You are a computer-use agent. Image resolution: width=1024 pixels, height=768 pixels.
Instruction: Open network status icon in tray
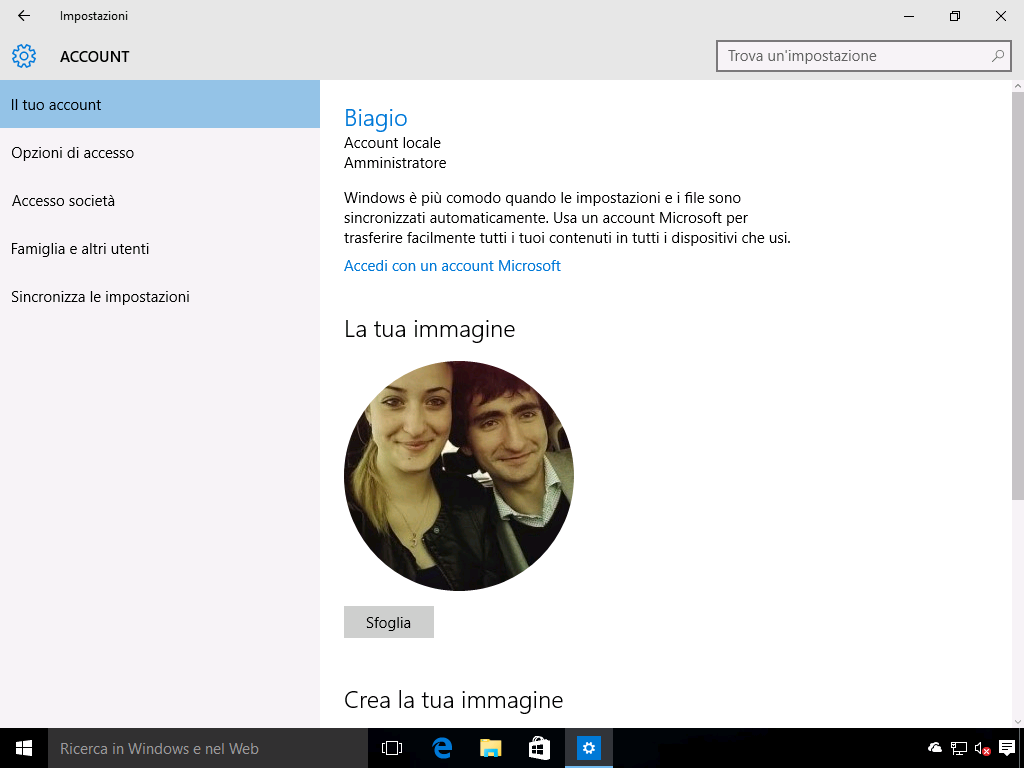959,748
